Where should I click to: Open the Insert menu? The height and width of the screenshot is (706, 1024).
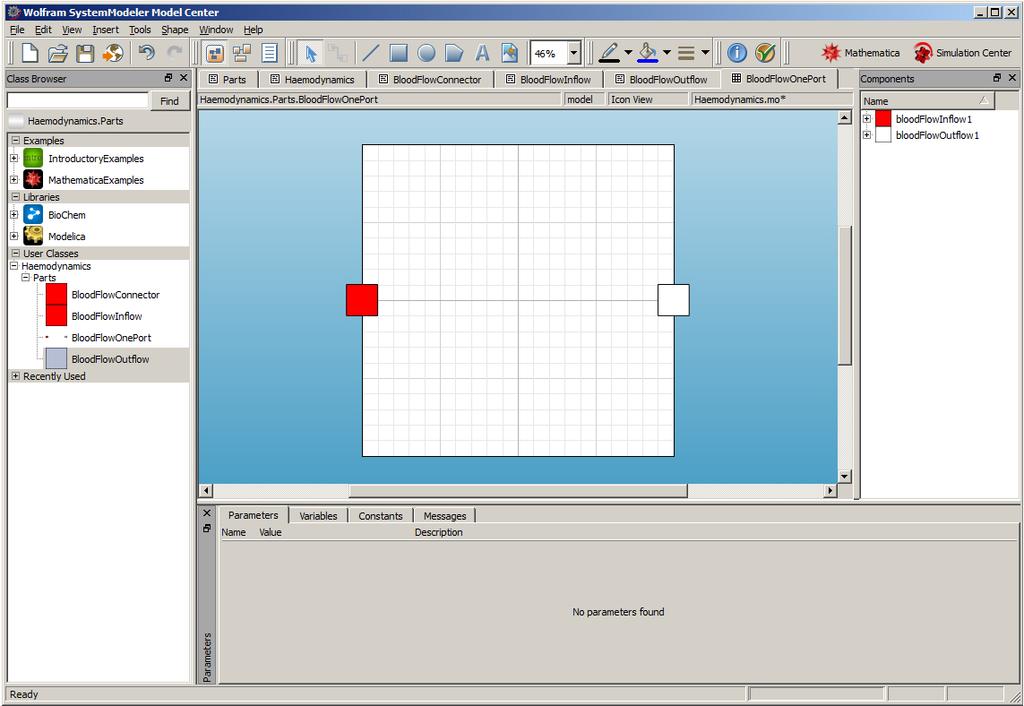[x=105, y=29]
